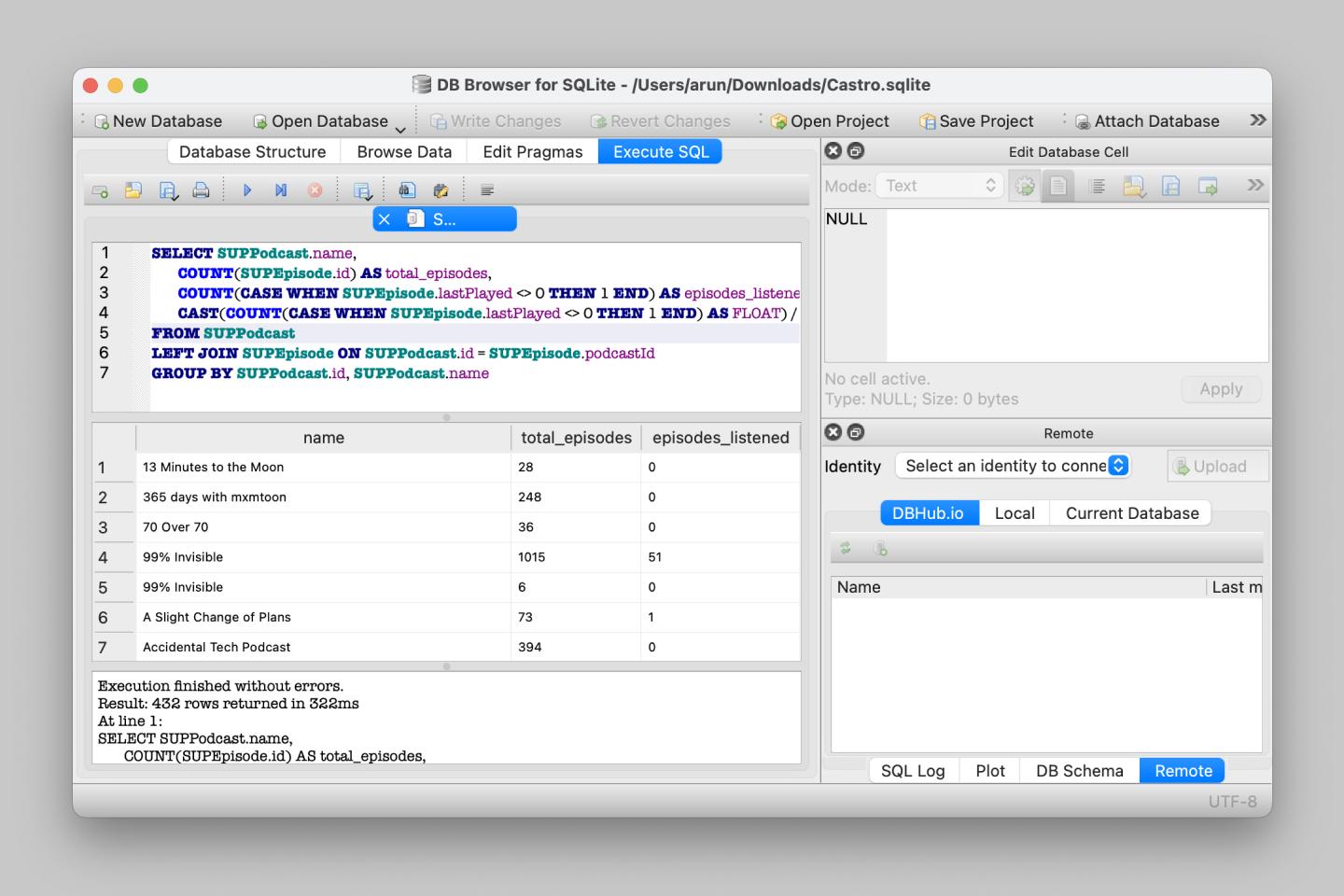Viewport: 1344px width, 896px height.
Task: Run the SQL with the Execute all play icon
Action: (247, 190)
